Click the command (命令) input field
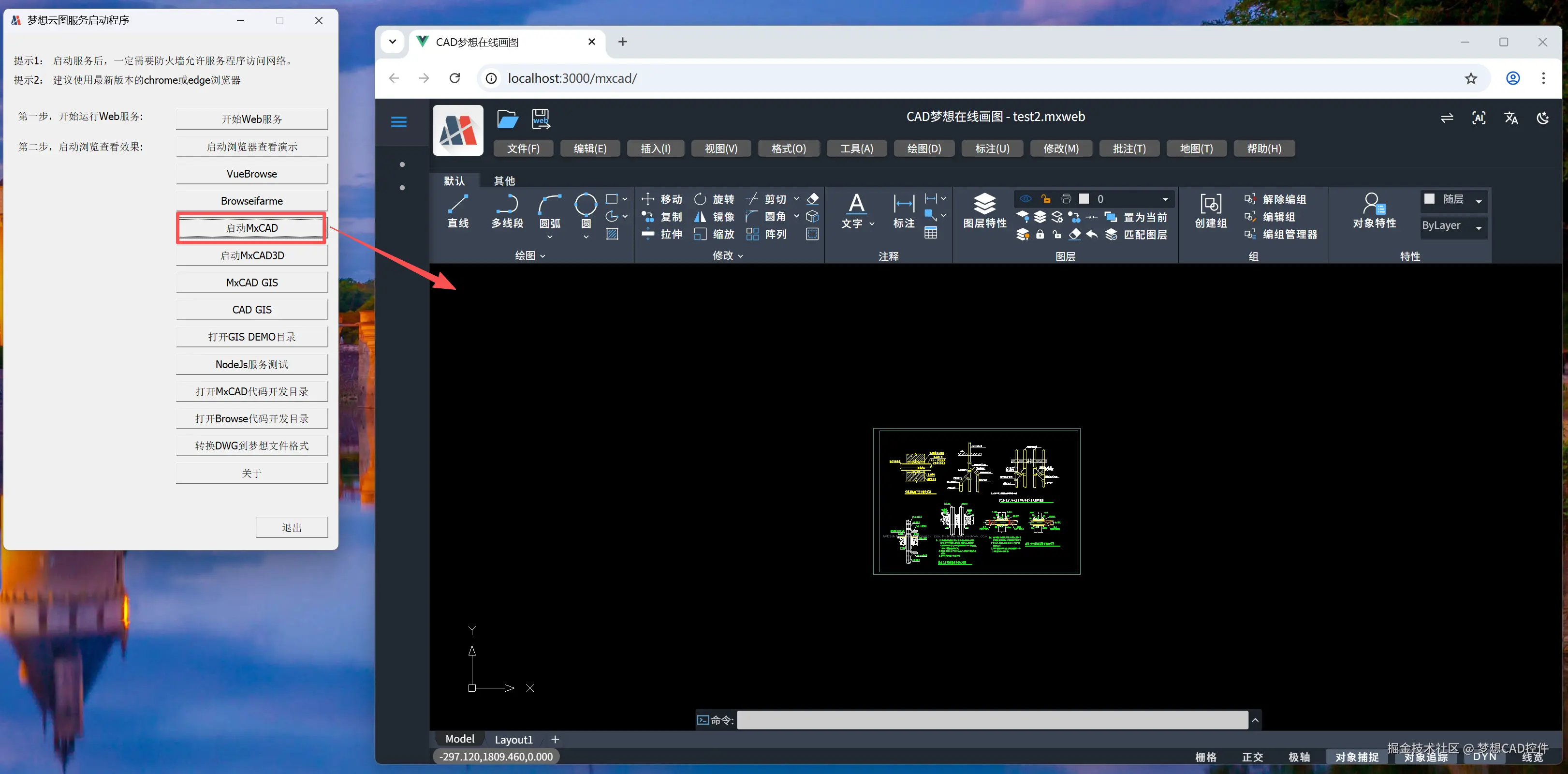The height and width of the screenshot is (774, 1568). (x=992, y=720)
